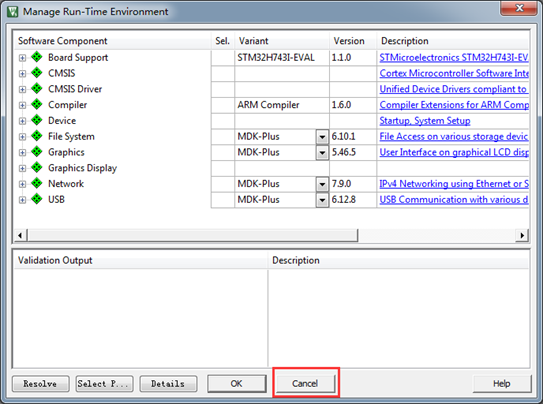
Task: Select the File System green diamond icon
Action: click(x=37, y=136)
